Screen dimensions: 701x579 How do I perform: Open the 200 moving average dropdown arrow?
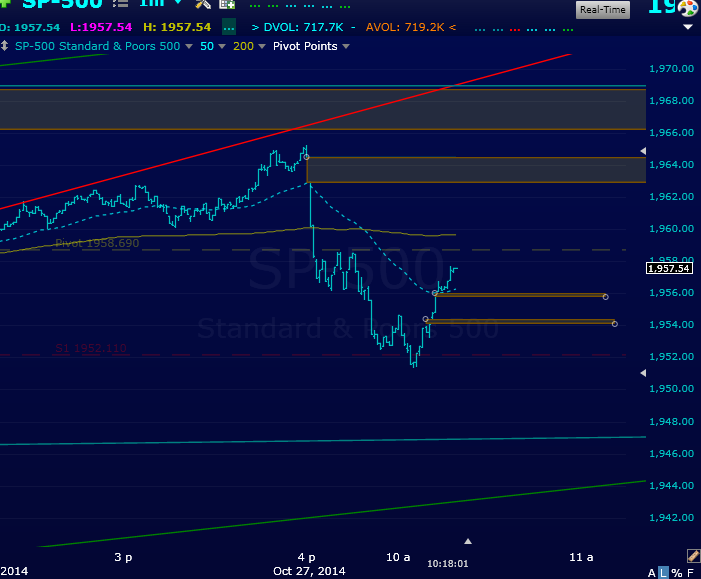click(262, 46)
